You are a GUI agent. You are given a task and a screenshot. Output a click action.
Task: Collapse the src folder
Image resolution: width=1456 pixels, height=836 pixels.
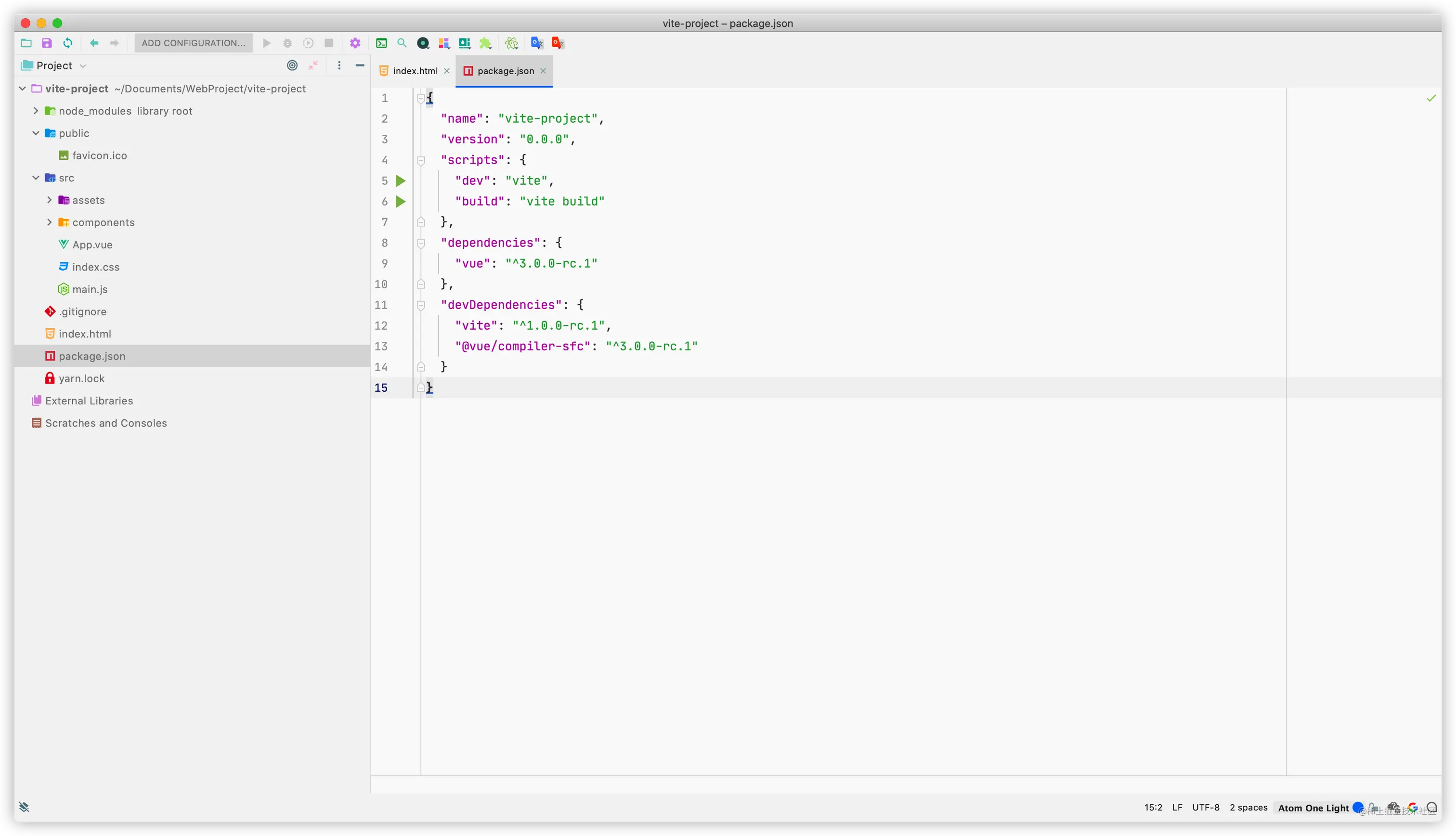(36, 178)
